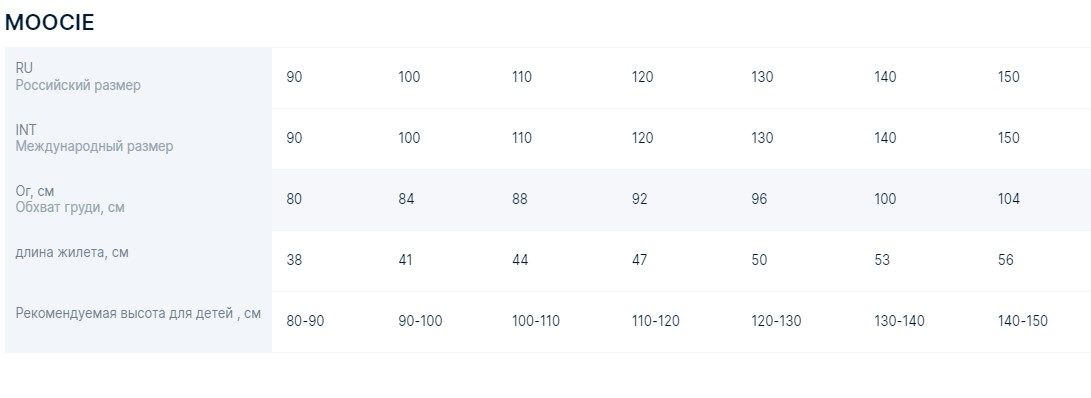Click recommended height 140-150 cell

(x=1022, y=321)
